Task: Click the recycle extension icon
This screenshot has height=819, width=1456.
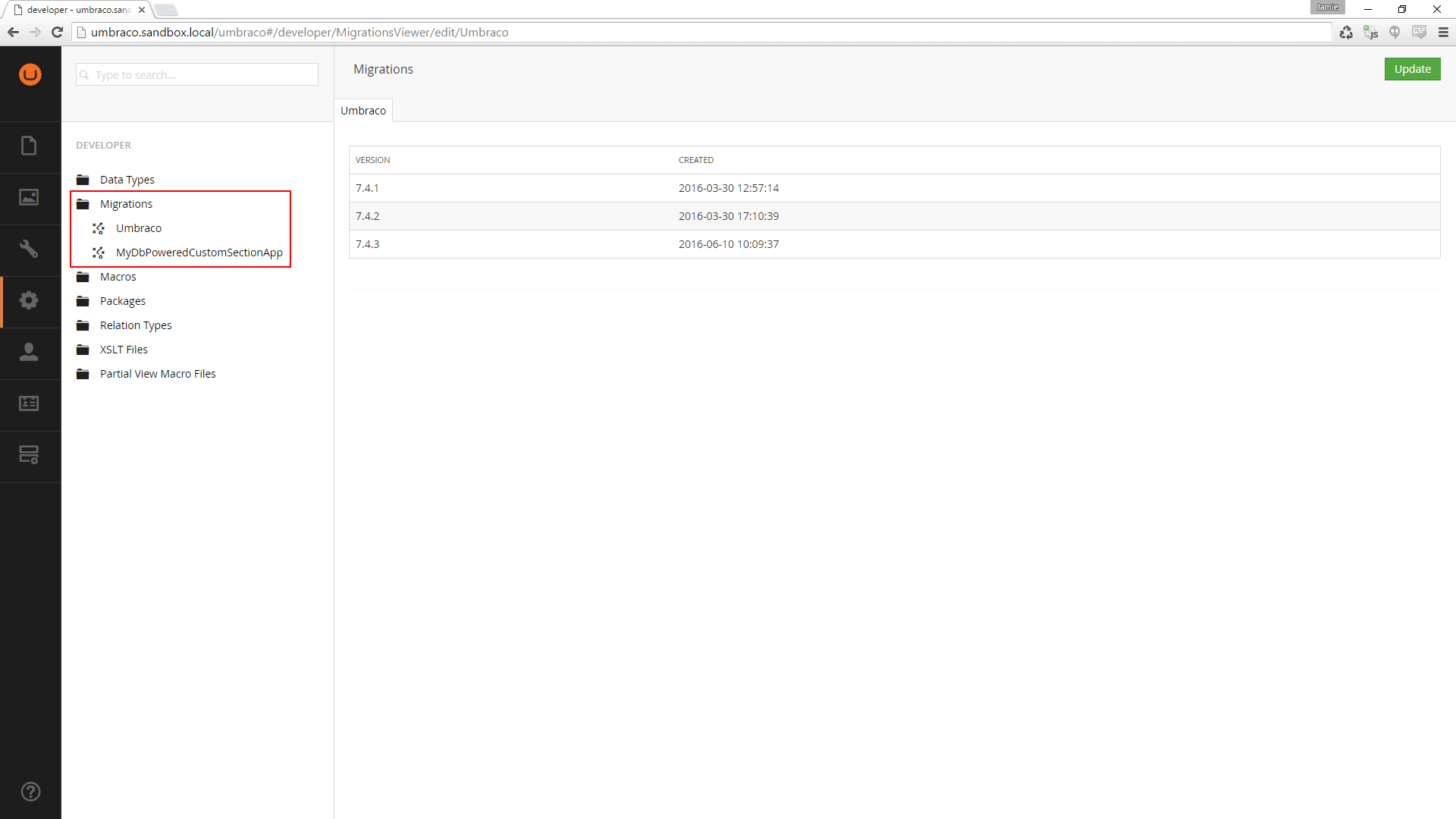Action: point(1346,32)
